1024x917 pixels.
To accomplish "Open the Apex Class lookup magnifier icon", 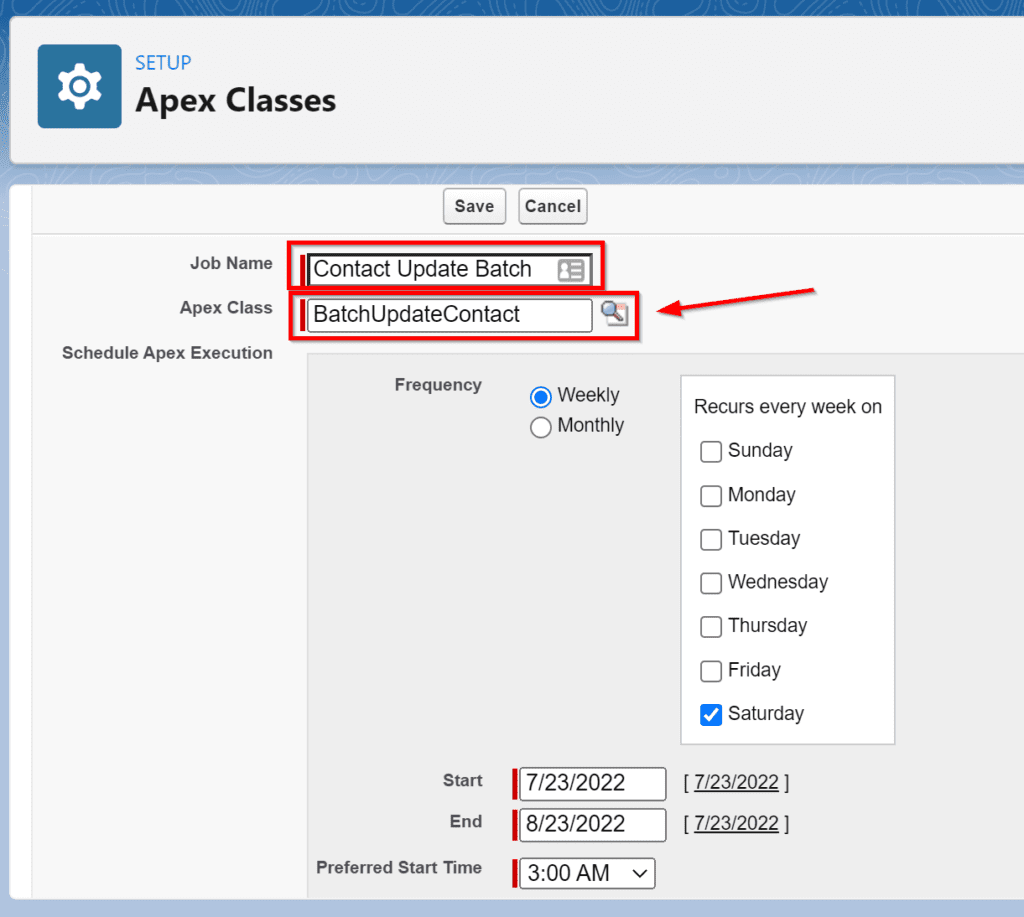I will pyautogui.click(x=615, y=314).
